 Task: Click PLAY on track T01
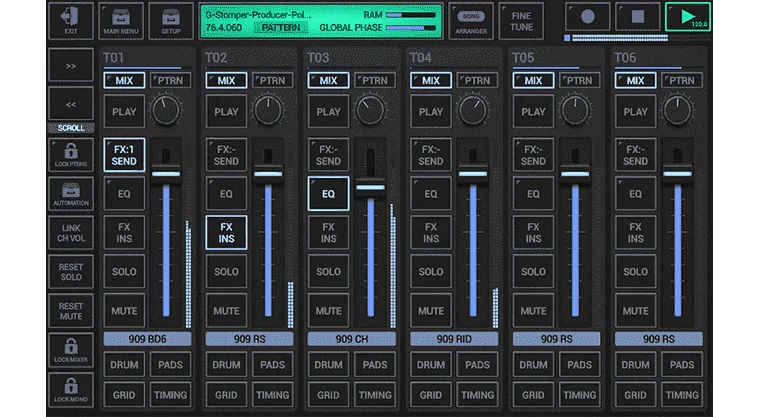coord(124,112)
